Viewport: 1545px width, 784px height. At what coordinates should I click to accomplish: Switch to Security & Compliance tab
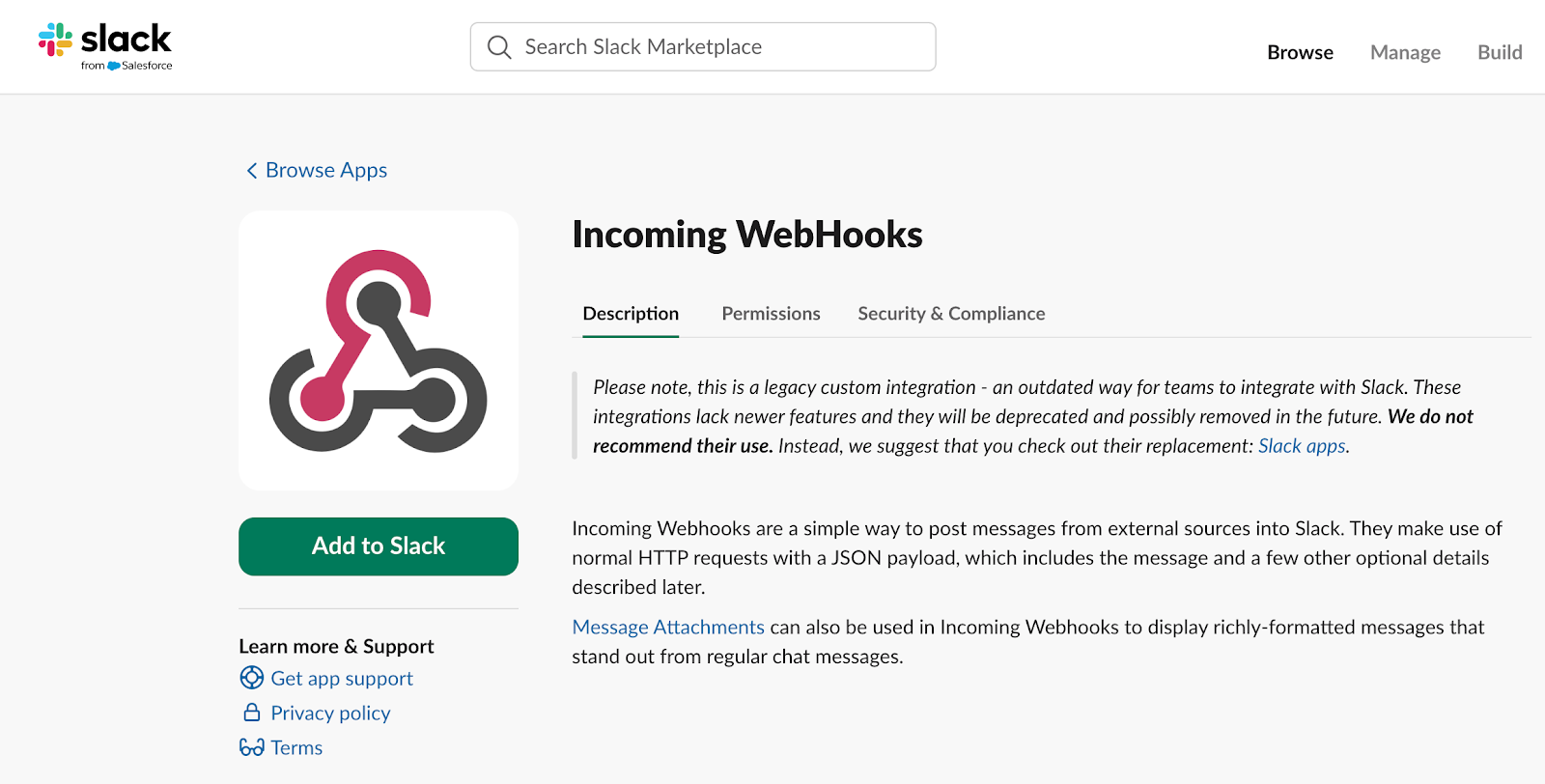click(951, 314)
